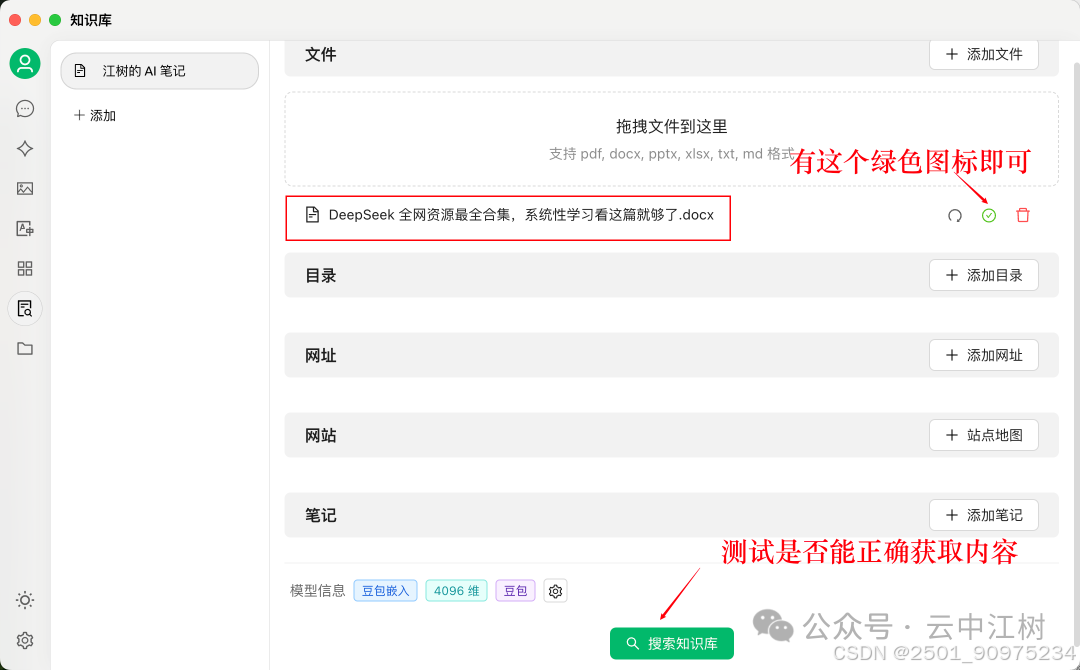The width and height of the screenshot is (1080, 670).
Task: Open settings gear in the sidebar
Action: [x=25, y=640]
